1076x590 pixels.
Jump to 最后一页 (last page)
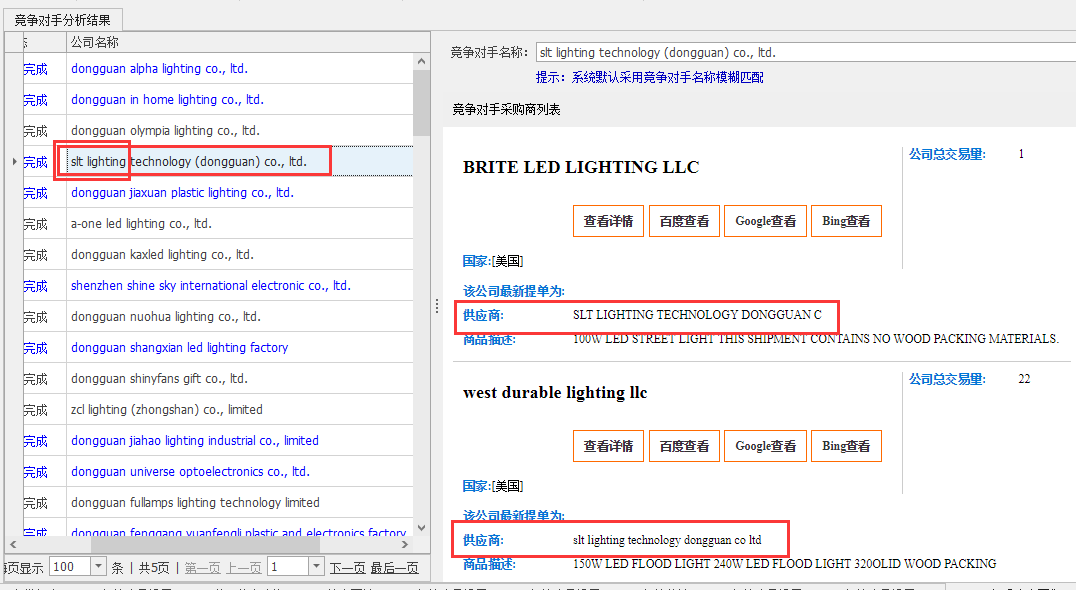pyautogui.click(x=395, y=568)
